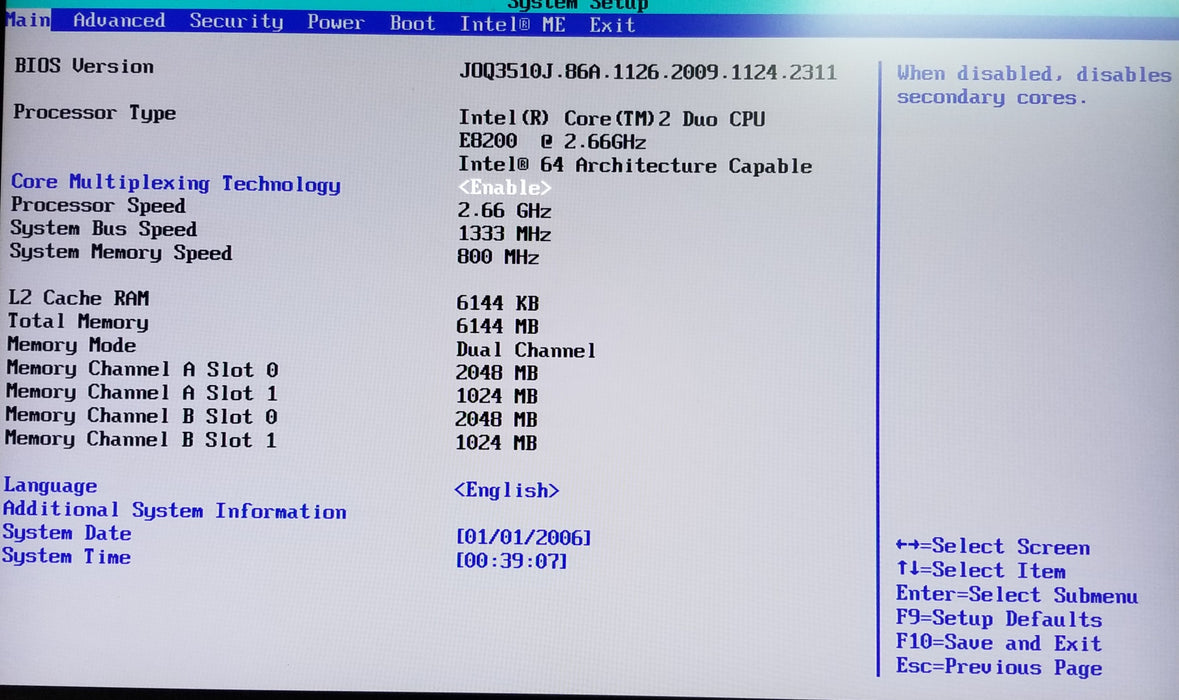This screenshot has width=1179, height=700.
Task: Select Core Multiplexing Technology setting
Action: (x=175, y=183)
